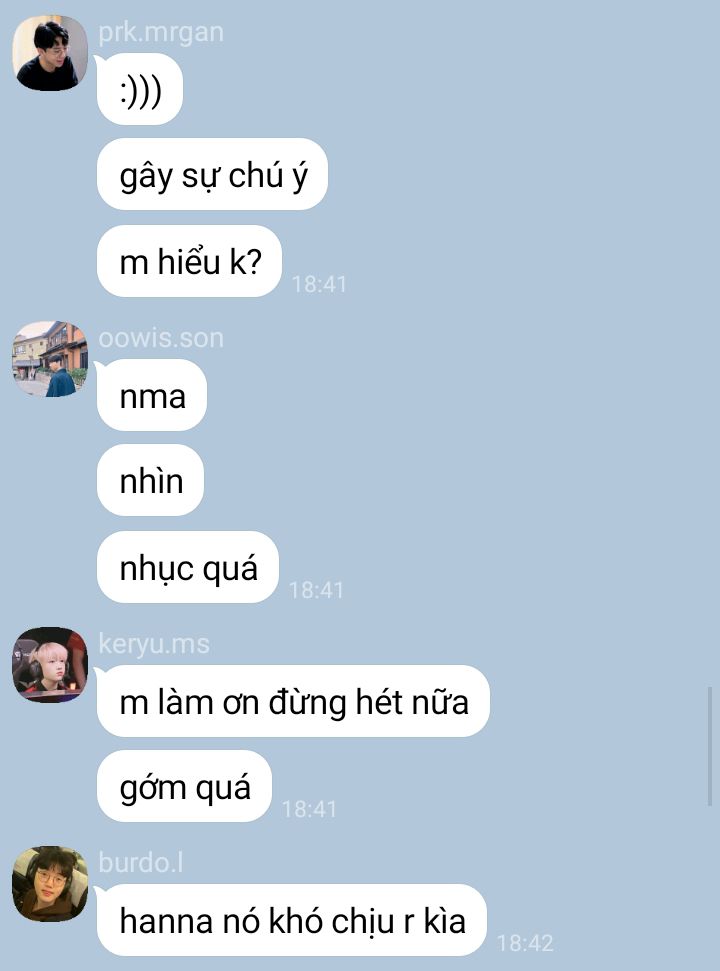Select the "m hiểu k?" message bubble
The width and height of the screenshot is (720, 971).
point(189,261)
